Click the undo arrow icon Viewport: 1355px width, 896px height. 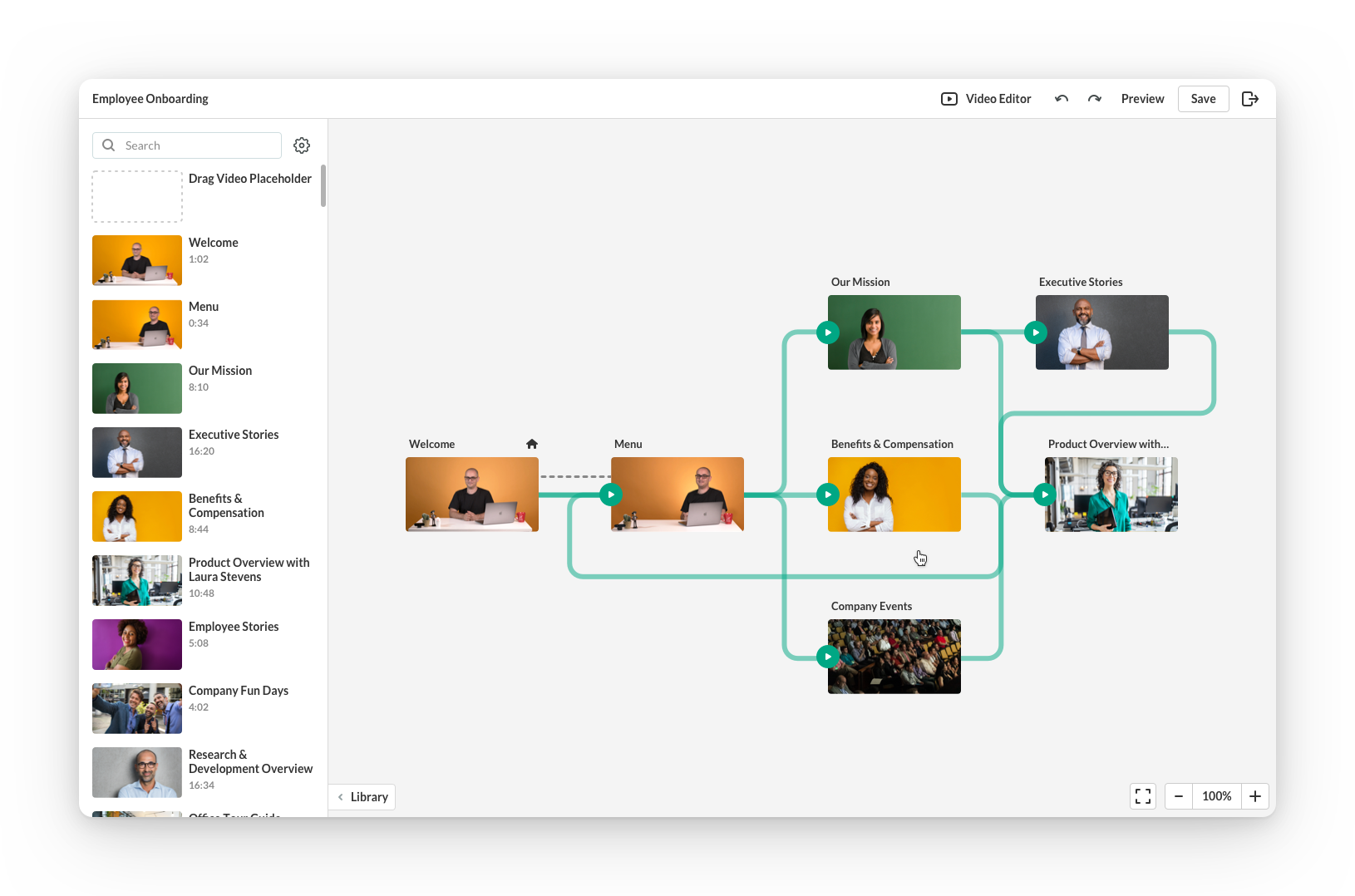click(1062, 99)
